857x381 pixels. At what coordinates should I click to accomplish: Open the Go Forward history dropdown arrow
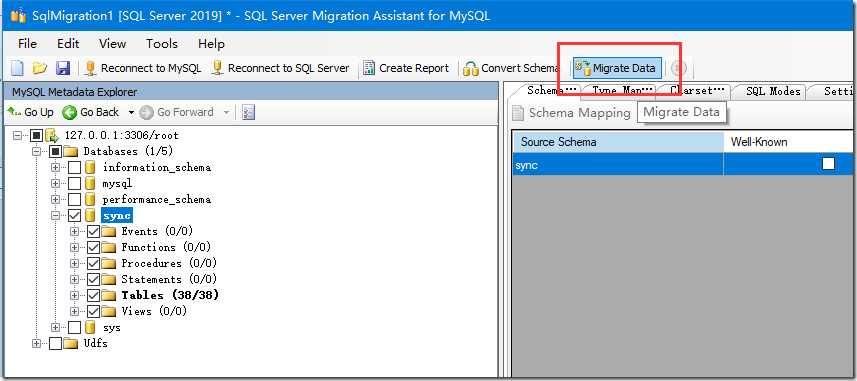click(x=226, y=113)
